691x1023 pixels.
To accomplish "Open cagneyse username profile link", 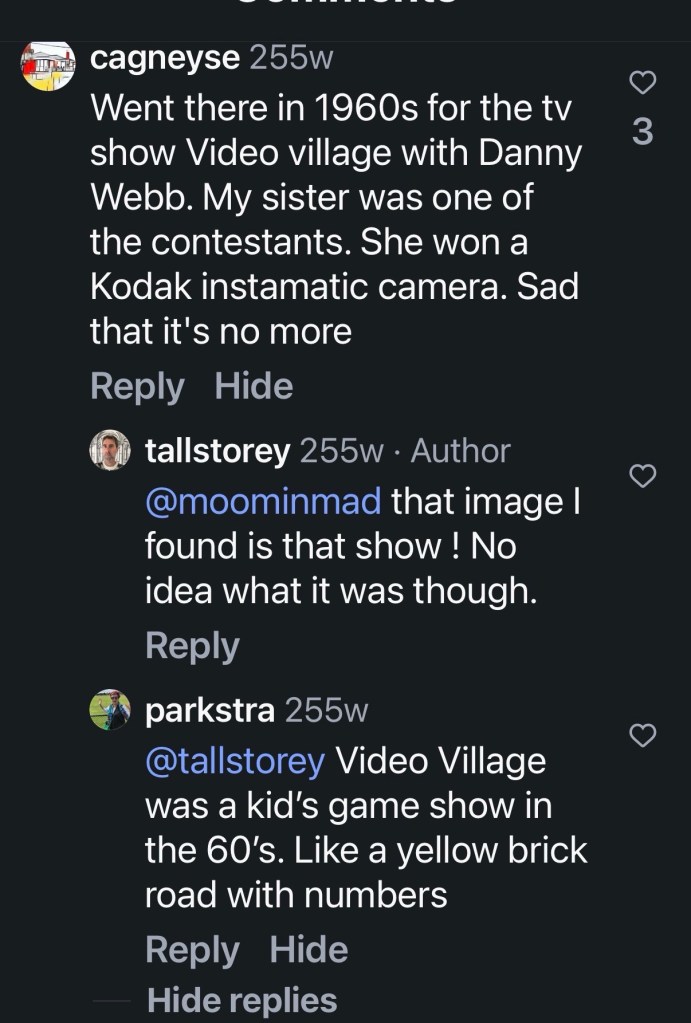I will point(165,58).
